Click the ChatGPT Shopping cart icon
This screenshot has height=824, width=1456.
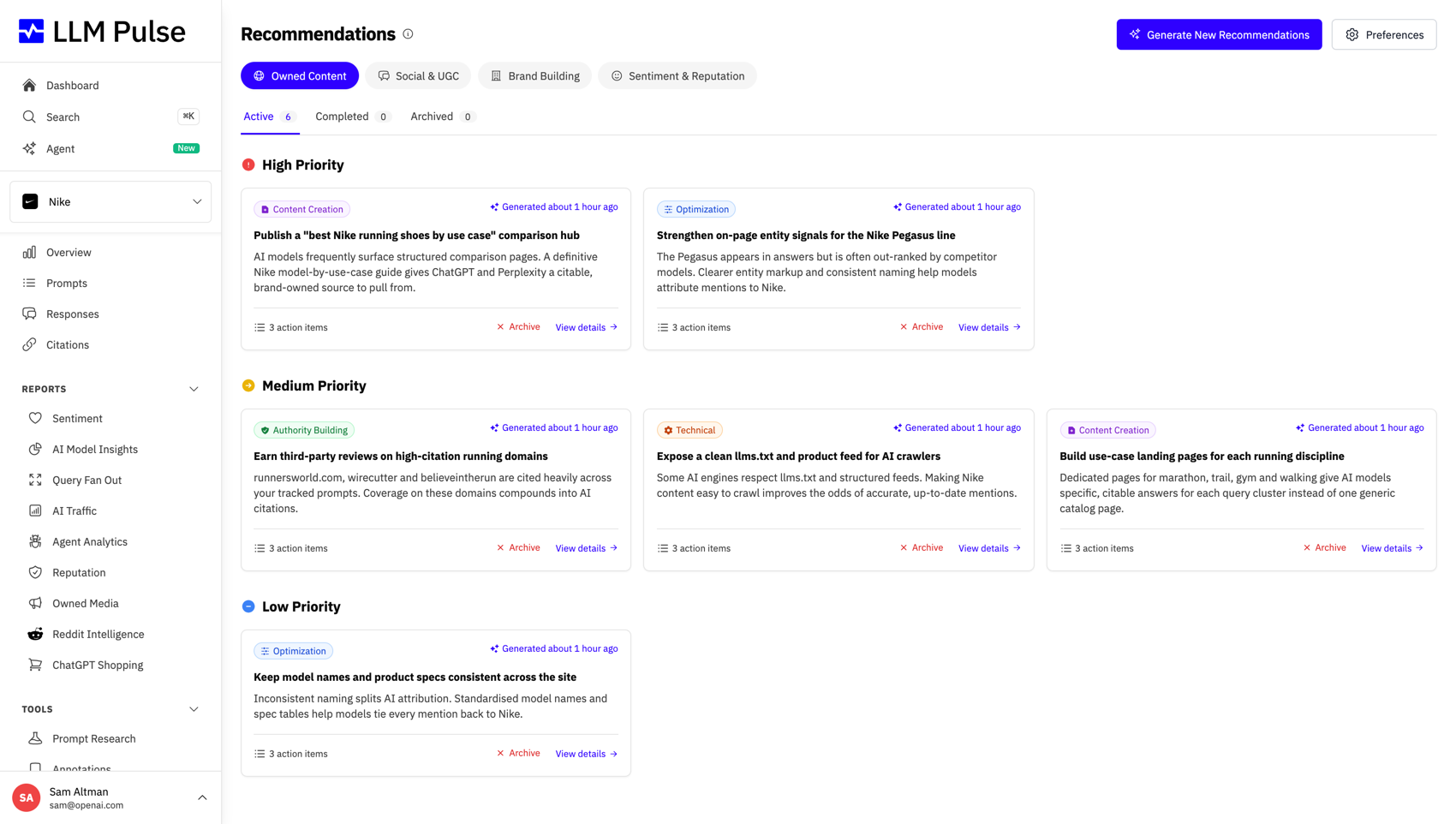(35, 666)
